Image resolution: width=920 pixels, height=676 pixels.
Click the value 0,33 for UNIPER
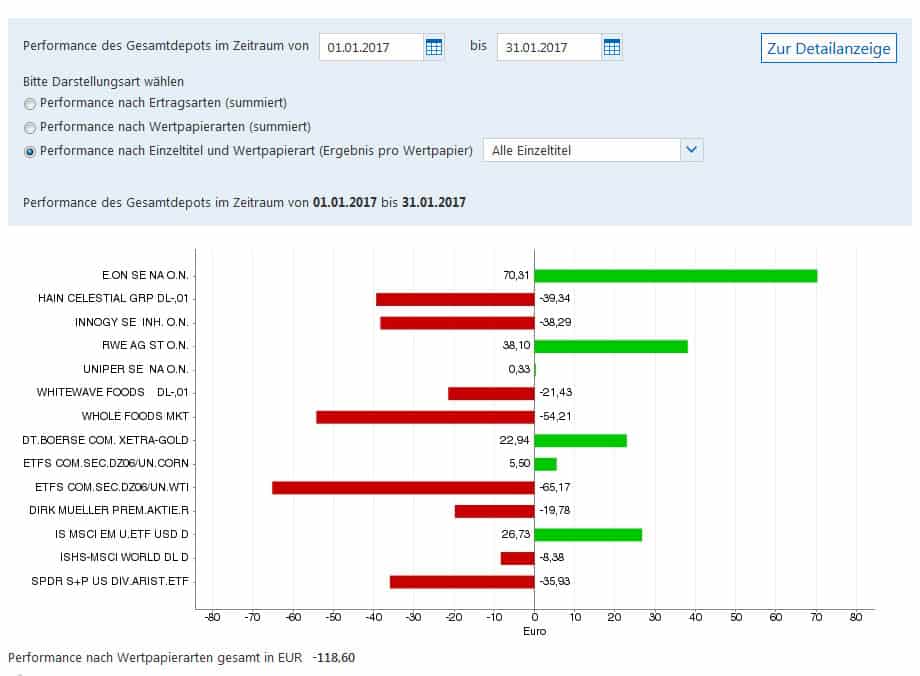tap(519, 369)
